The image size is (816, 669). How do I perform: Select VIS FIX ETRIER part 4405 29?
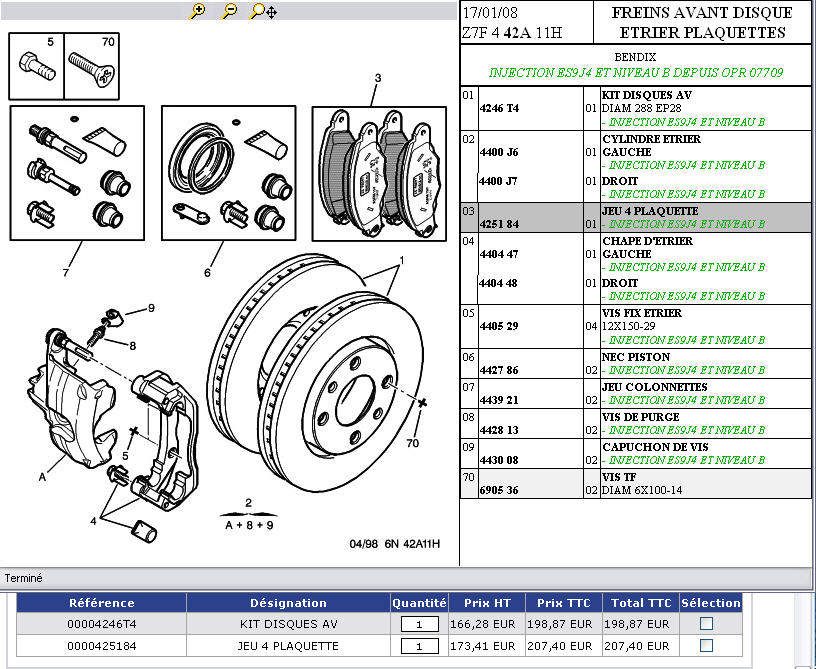[499, 326]
